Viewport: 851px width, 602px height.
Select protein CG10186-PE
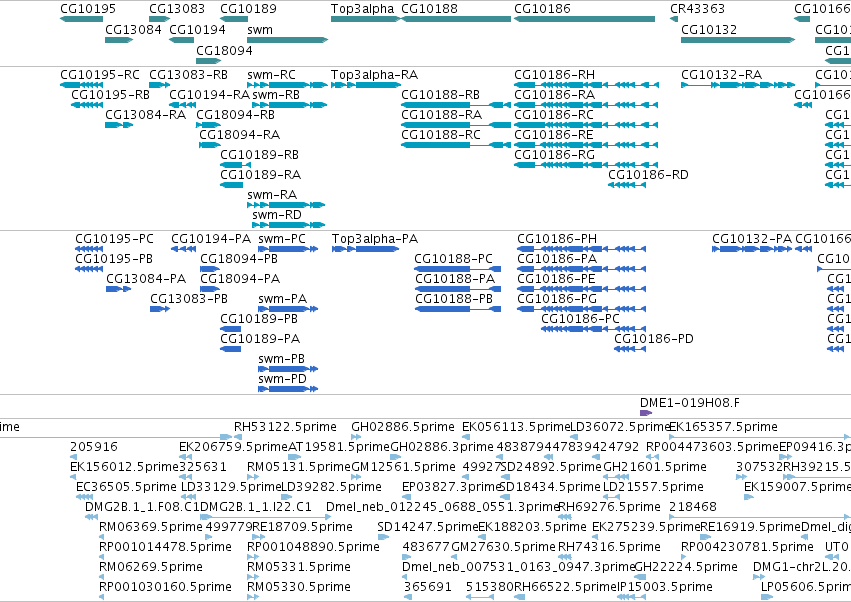click(582, 289)
